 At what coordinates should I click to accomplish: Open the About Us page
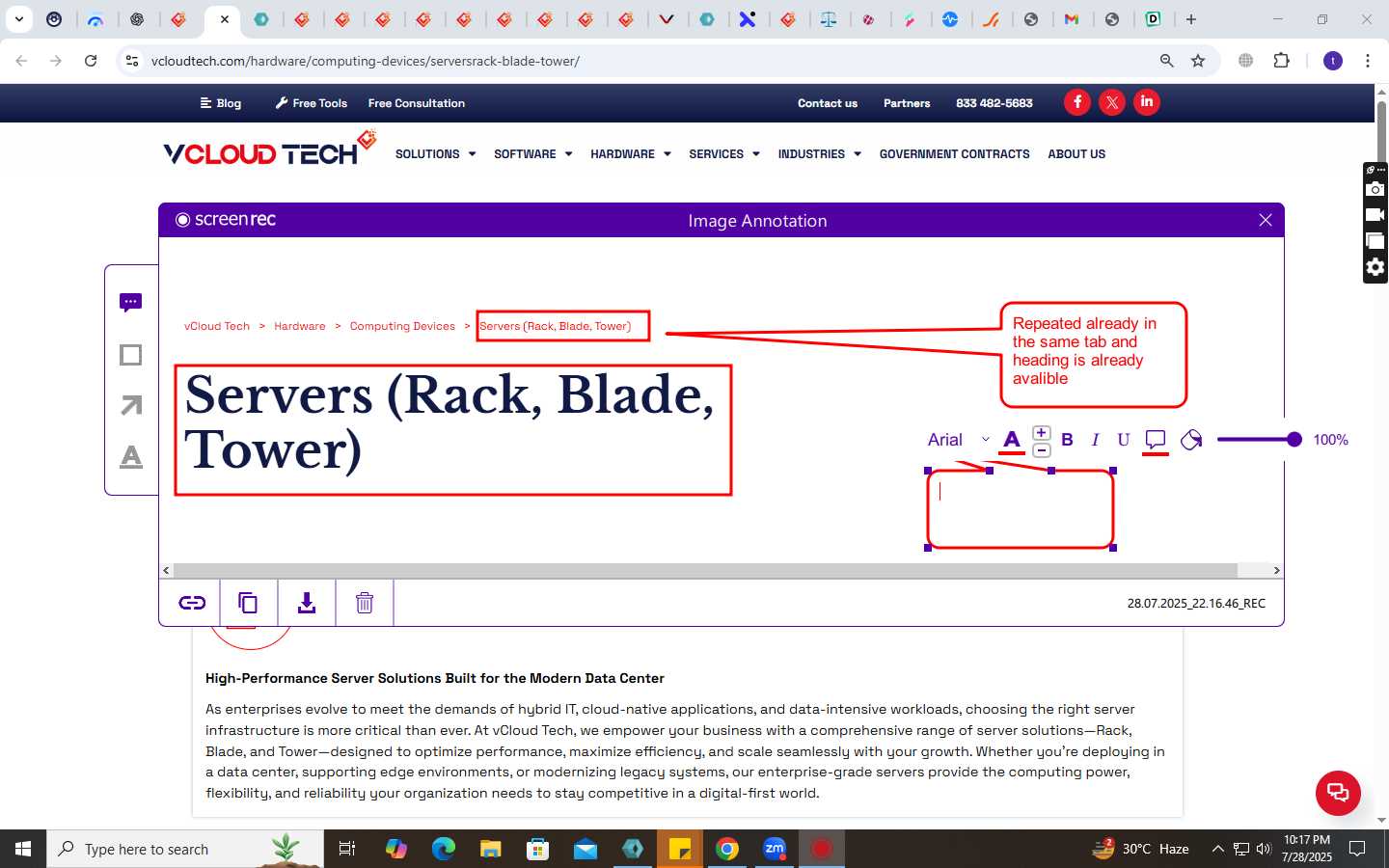pos(1076,154)
